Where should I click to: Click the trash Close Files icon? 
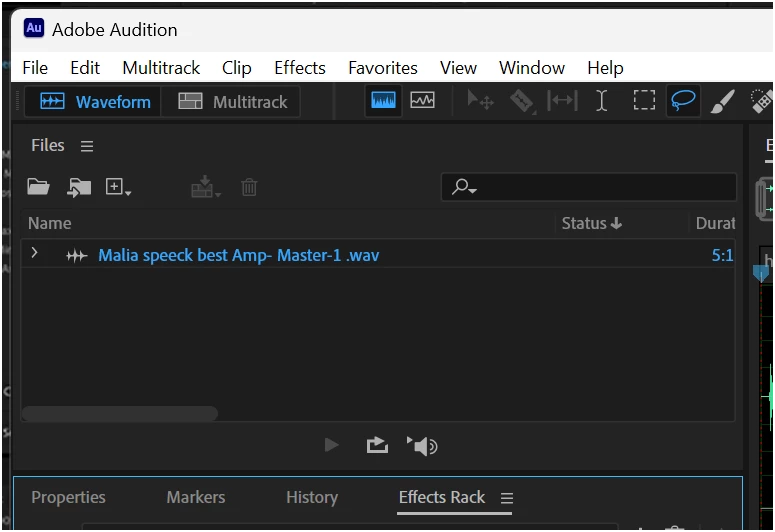(249, 187)
